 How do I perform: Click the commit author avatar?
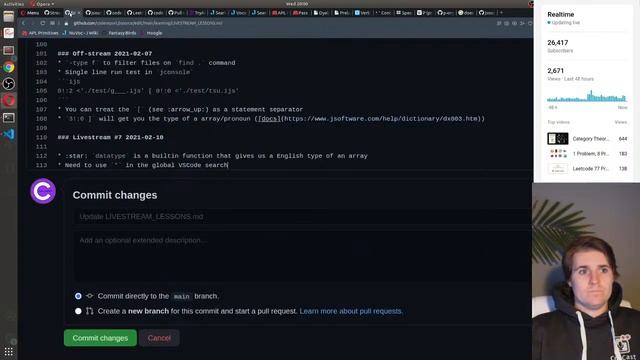pyautogui.click(x=43, y=191)
